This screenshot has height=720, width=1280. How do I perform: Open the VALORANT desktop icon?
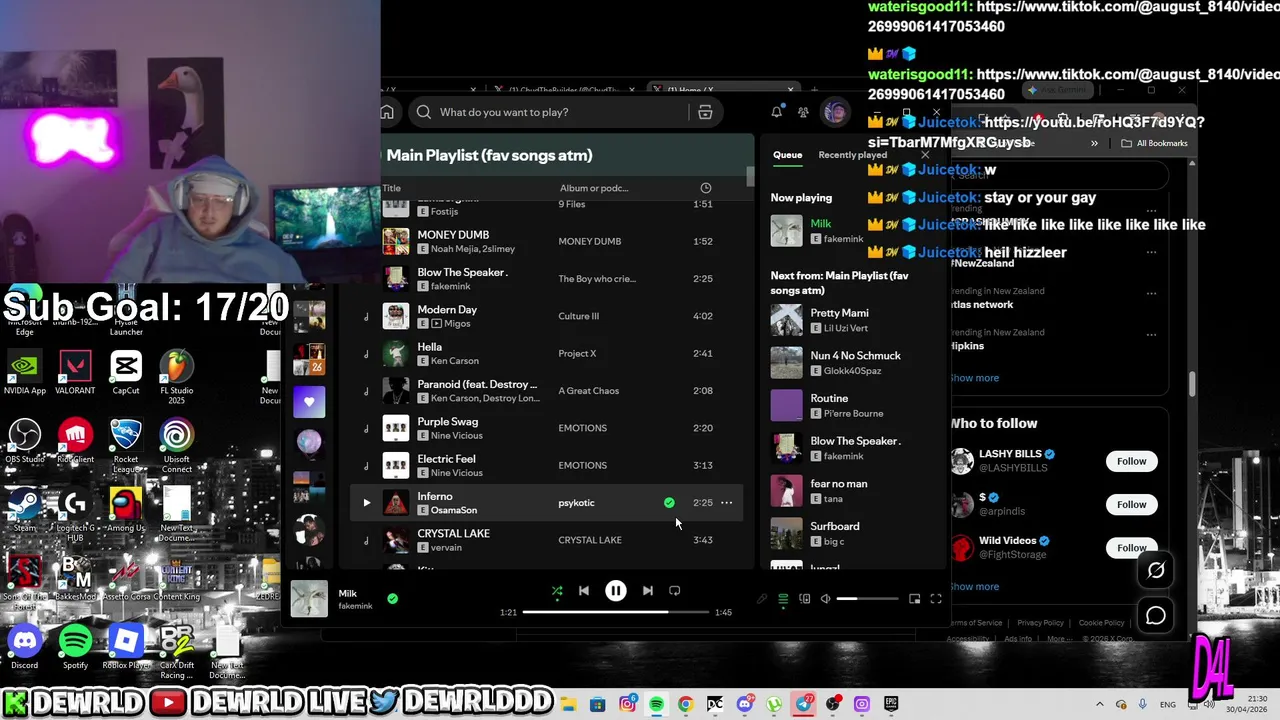(x=75, y=373)
